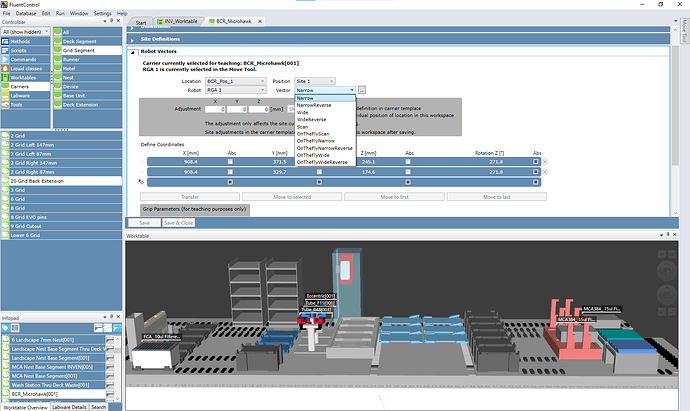690x411 pixels.
Task: Switch to Labware Details tab
Action: click(69, 407)
